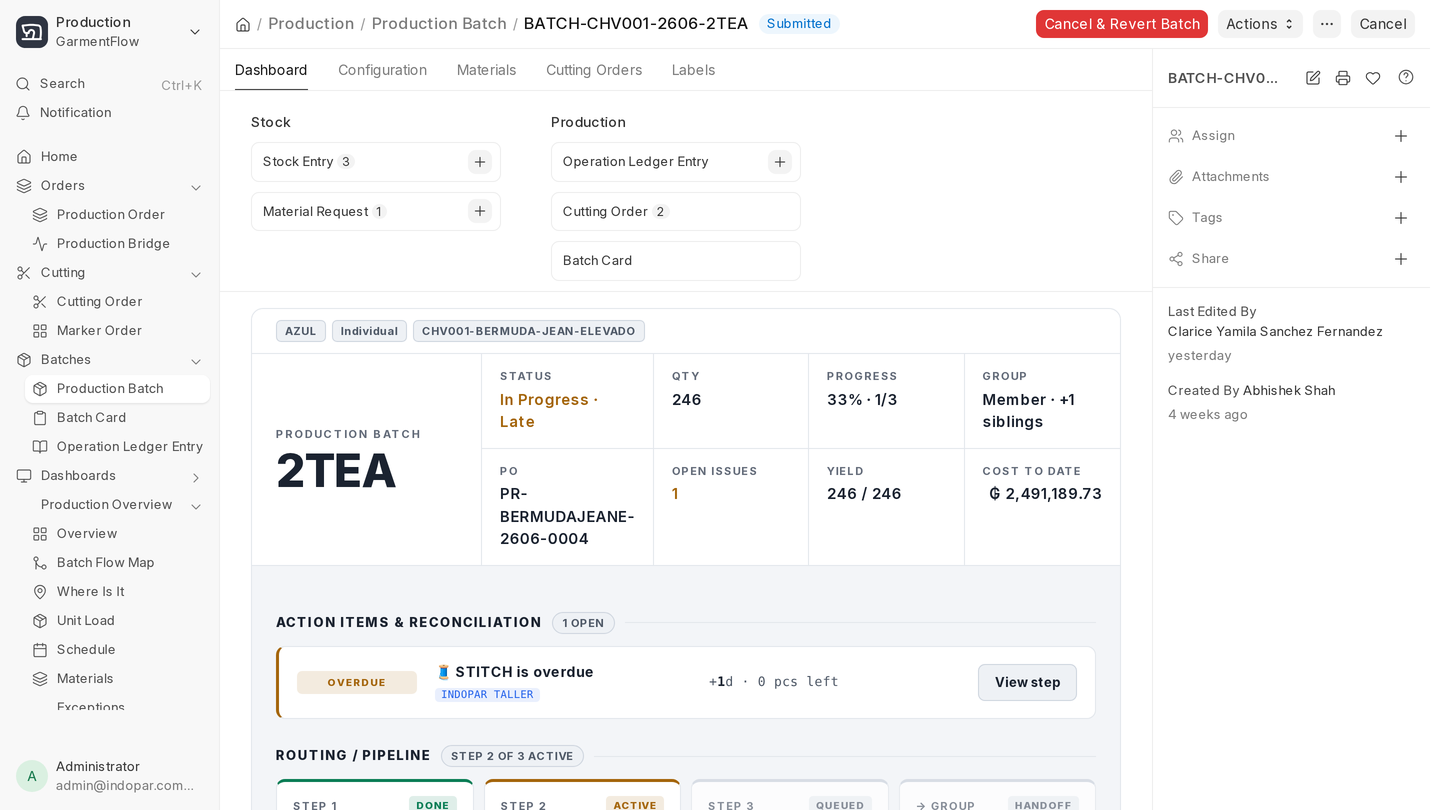Click the STEP 2 OF 3 ACTIVE badge
Screen dimensions: 1440x810
[512, 756]
